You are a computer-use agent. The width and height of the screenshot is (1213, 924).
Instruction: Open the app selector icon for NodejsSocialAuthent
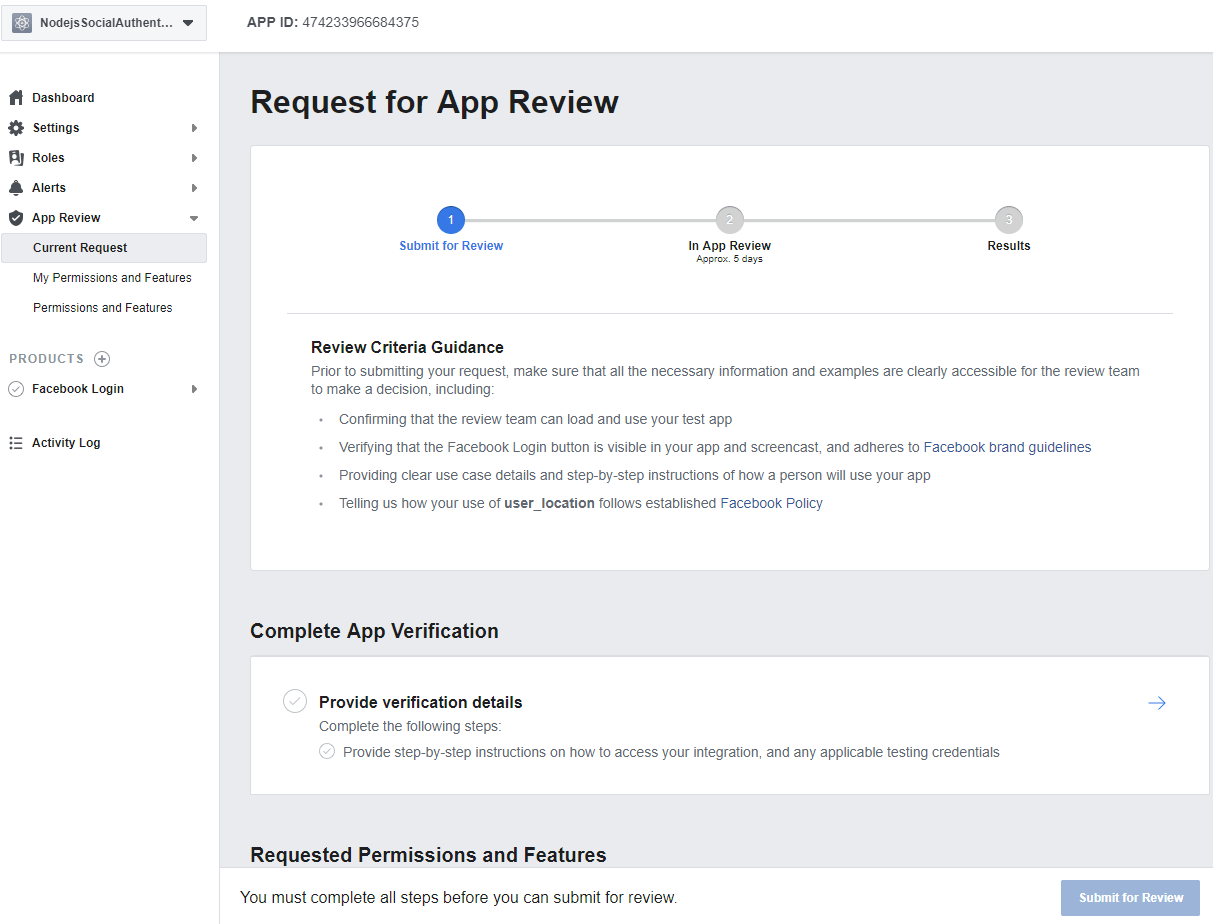[x=22, y=23]
